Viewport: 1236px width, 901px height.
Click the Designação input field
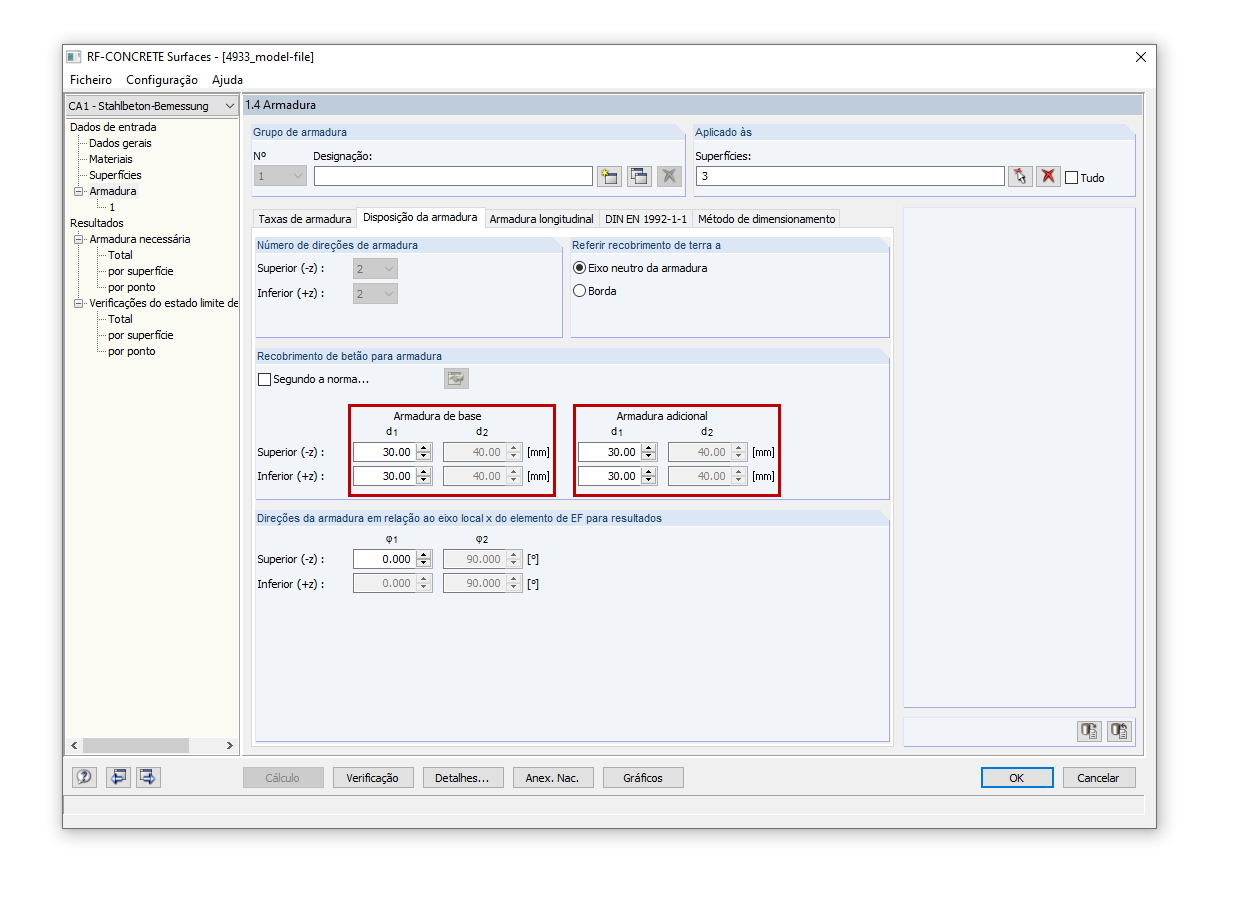click(x=453, y=176)
